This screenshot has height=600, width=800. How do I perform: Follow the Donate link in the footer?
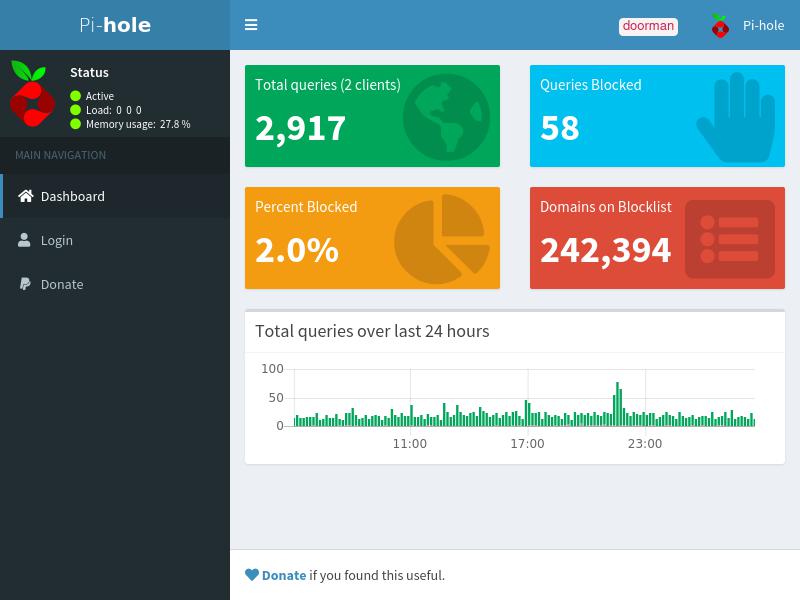click(x=284, y=575)
